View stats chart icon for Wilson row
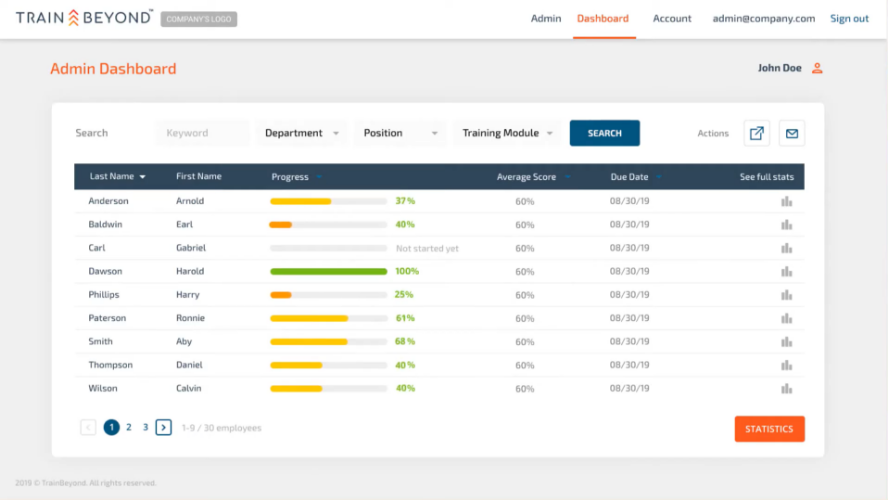This screenshot has height=500, width=890. tap(786, 389)
